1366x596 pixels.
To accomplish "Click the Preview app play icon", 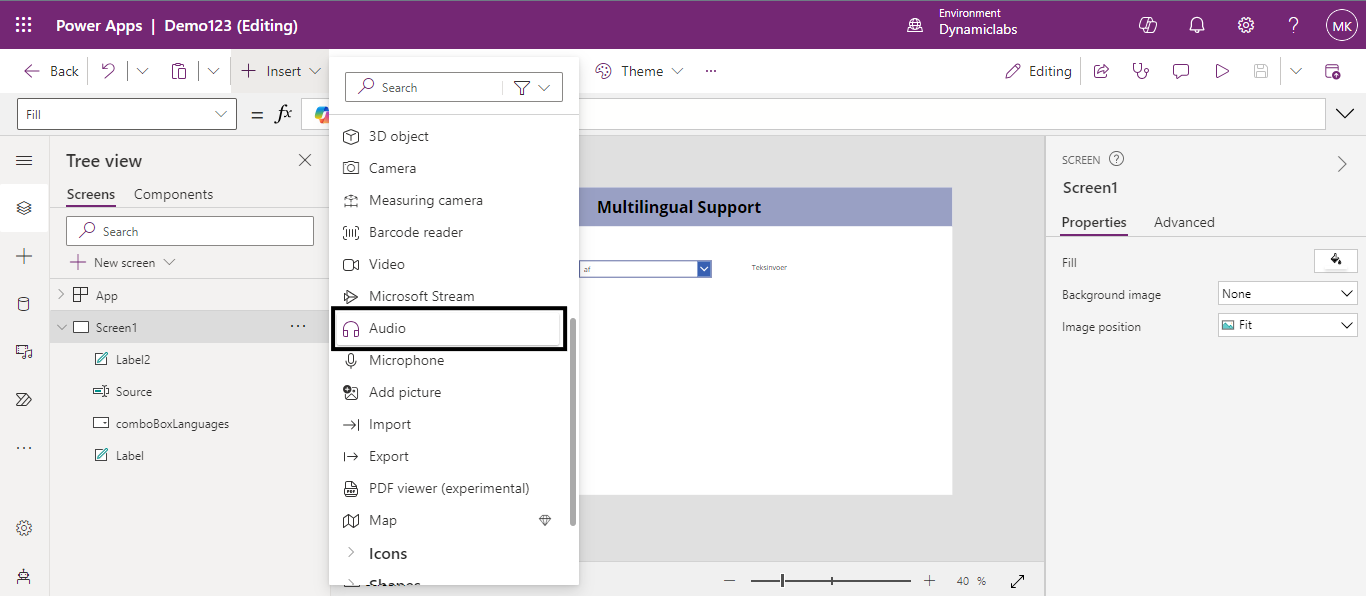I will coord(1221,71).
